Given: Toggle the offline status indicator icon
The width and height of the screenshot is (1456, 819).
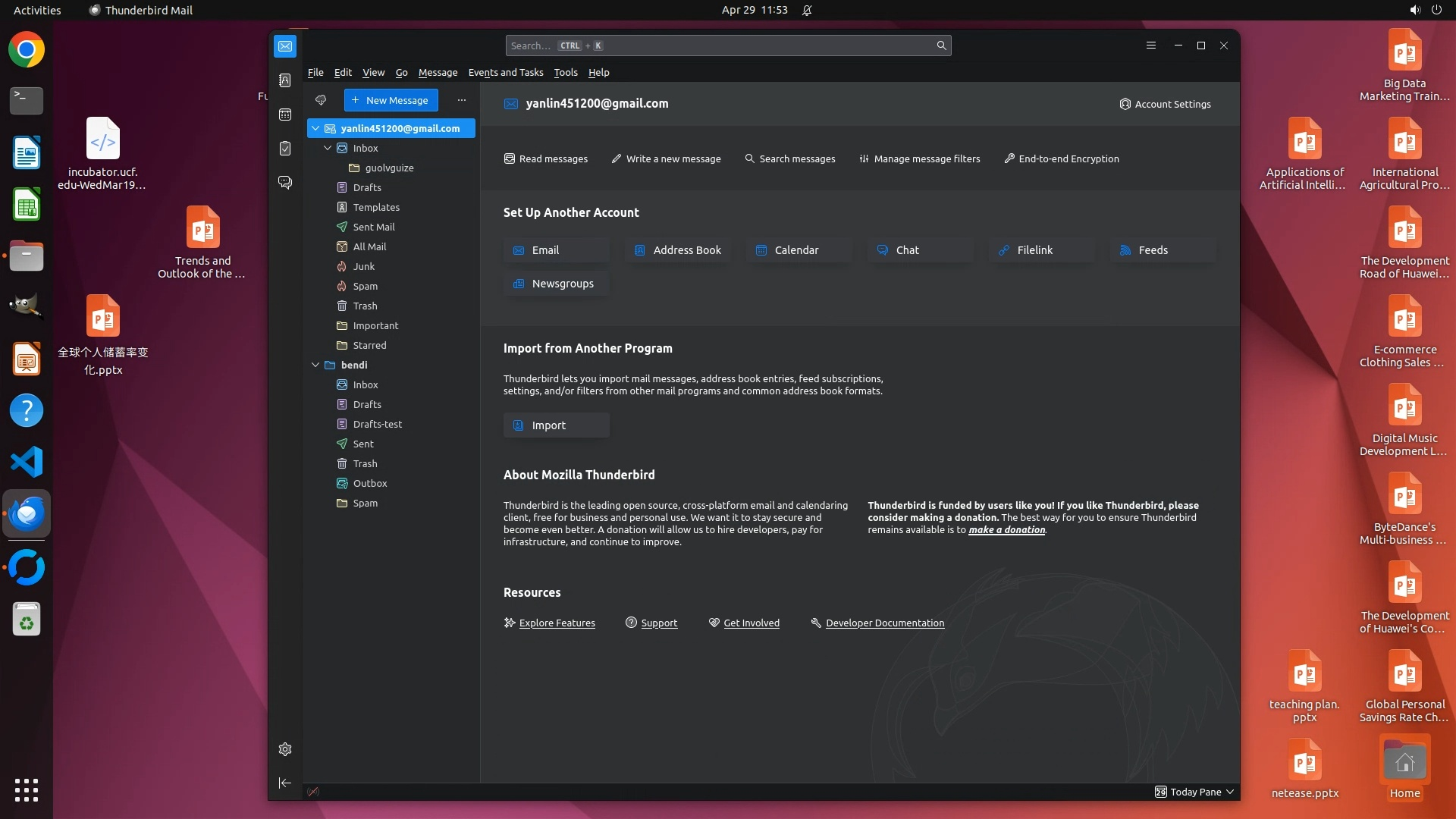Looking at the screenshot, I should (x=313, y=792).
